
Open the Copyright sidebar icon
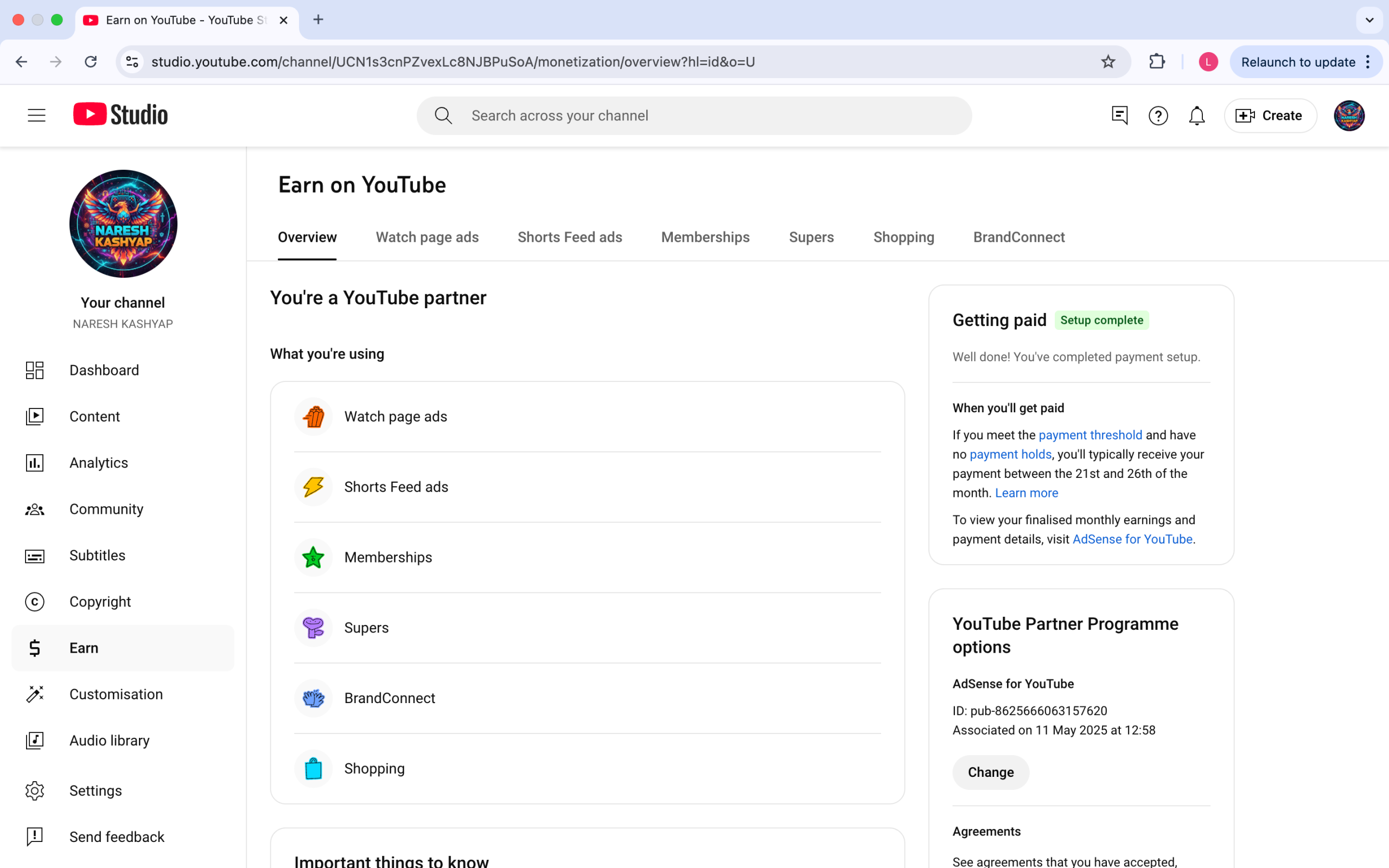(34, 602)
